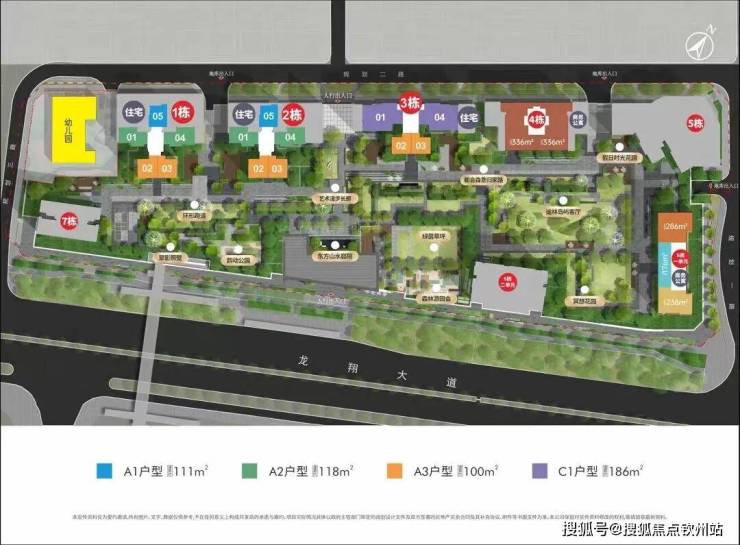Select green unit 04 in 2栋
Image resolution: width=740 pixels, height=545 pixels.
coord(291,137)
